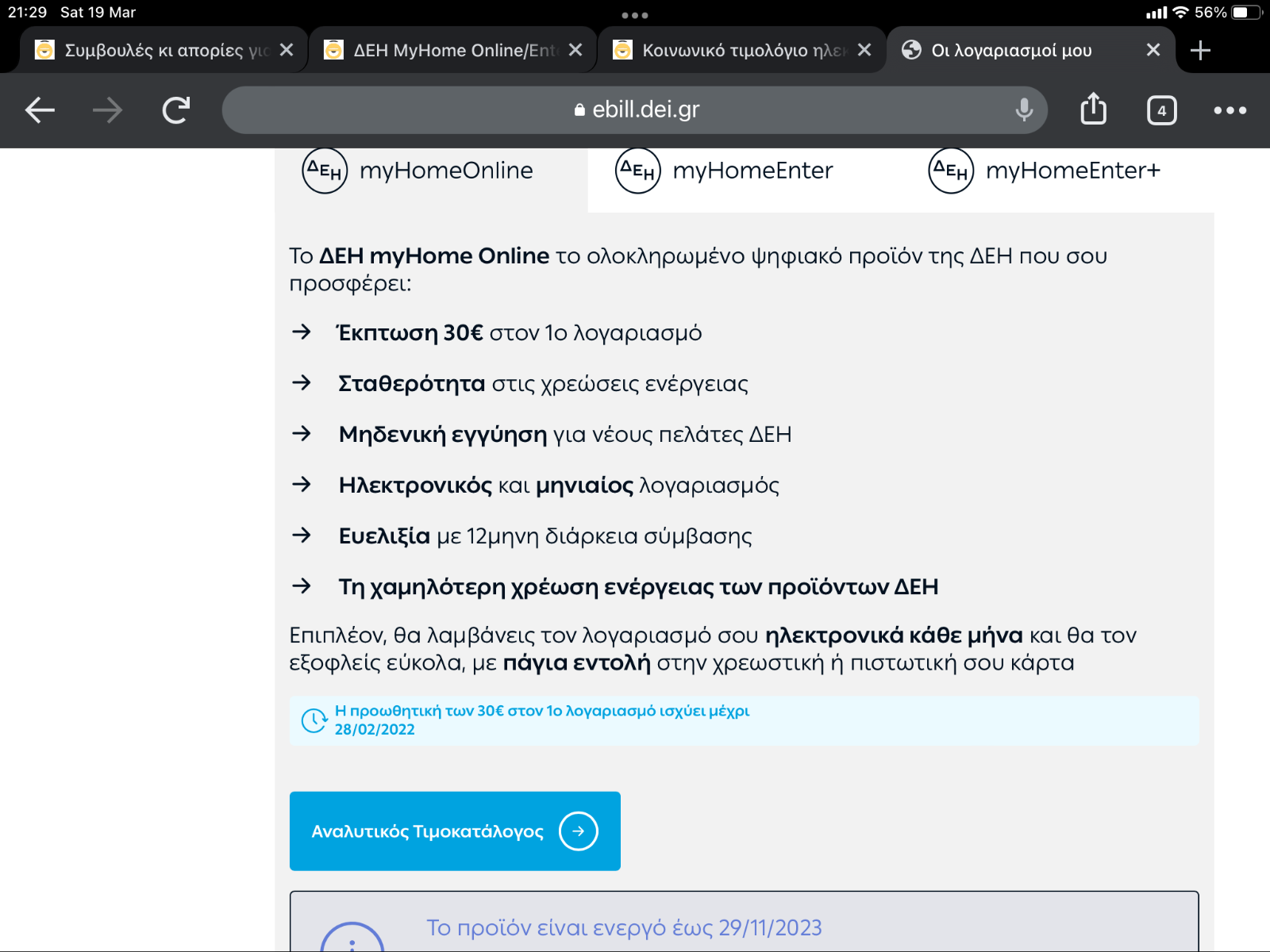
Task: Go back to the previous page
Action: pyautogui.click(x=40, y=110)
